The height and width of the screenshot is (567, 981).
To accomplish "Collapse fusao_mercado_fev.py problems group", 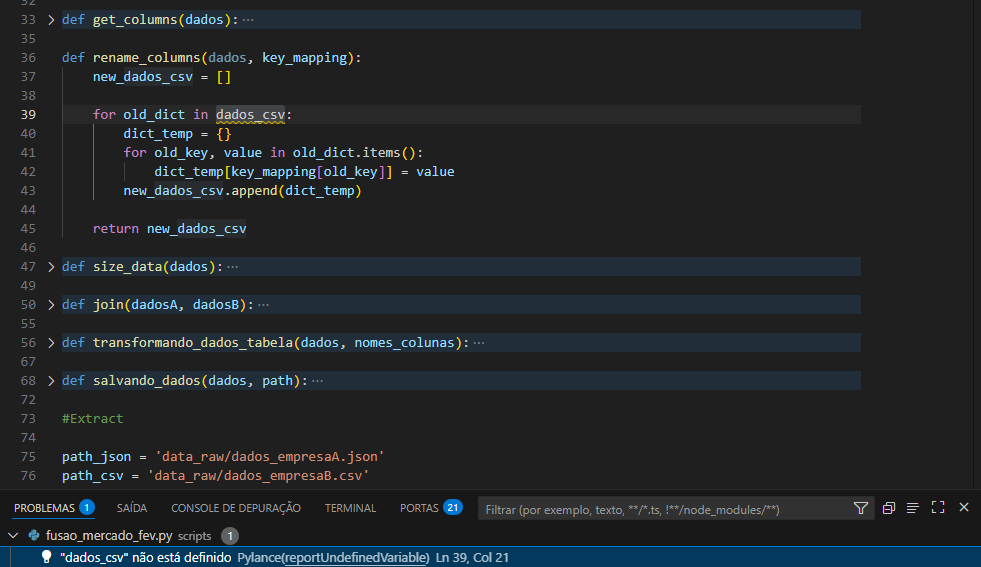I will click(x=13, y=536).
